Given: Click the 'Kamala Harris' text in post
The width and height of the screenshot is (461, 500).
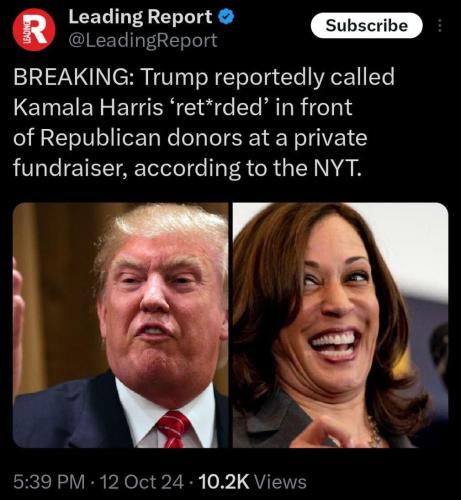Looking at the screenshot, I should point(88,107).
